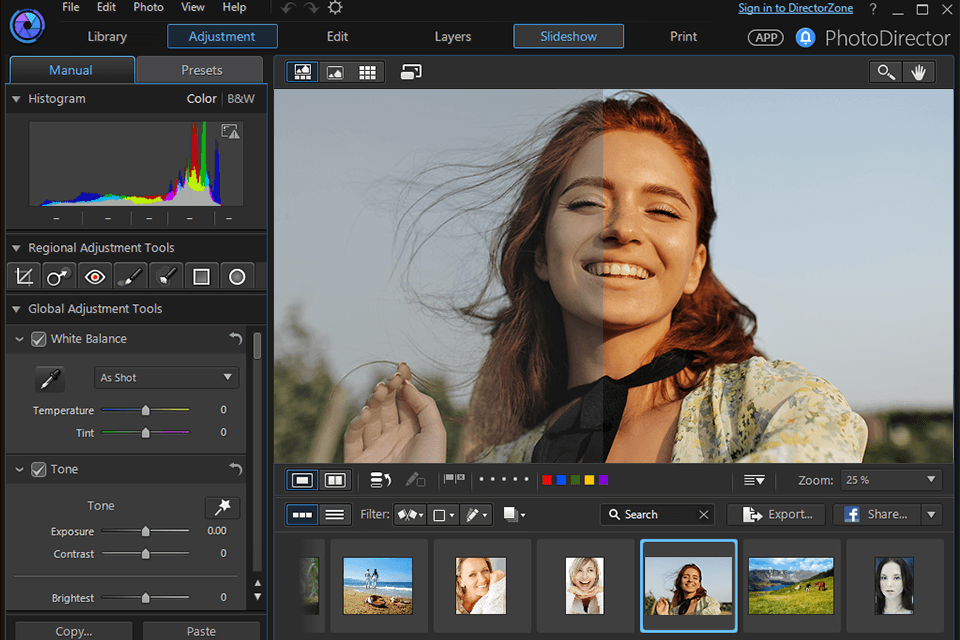Collapse the Regional Adjustment Tools section
The height and width of the screenshot is (640, 960).
17,248
